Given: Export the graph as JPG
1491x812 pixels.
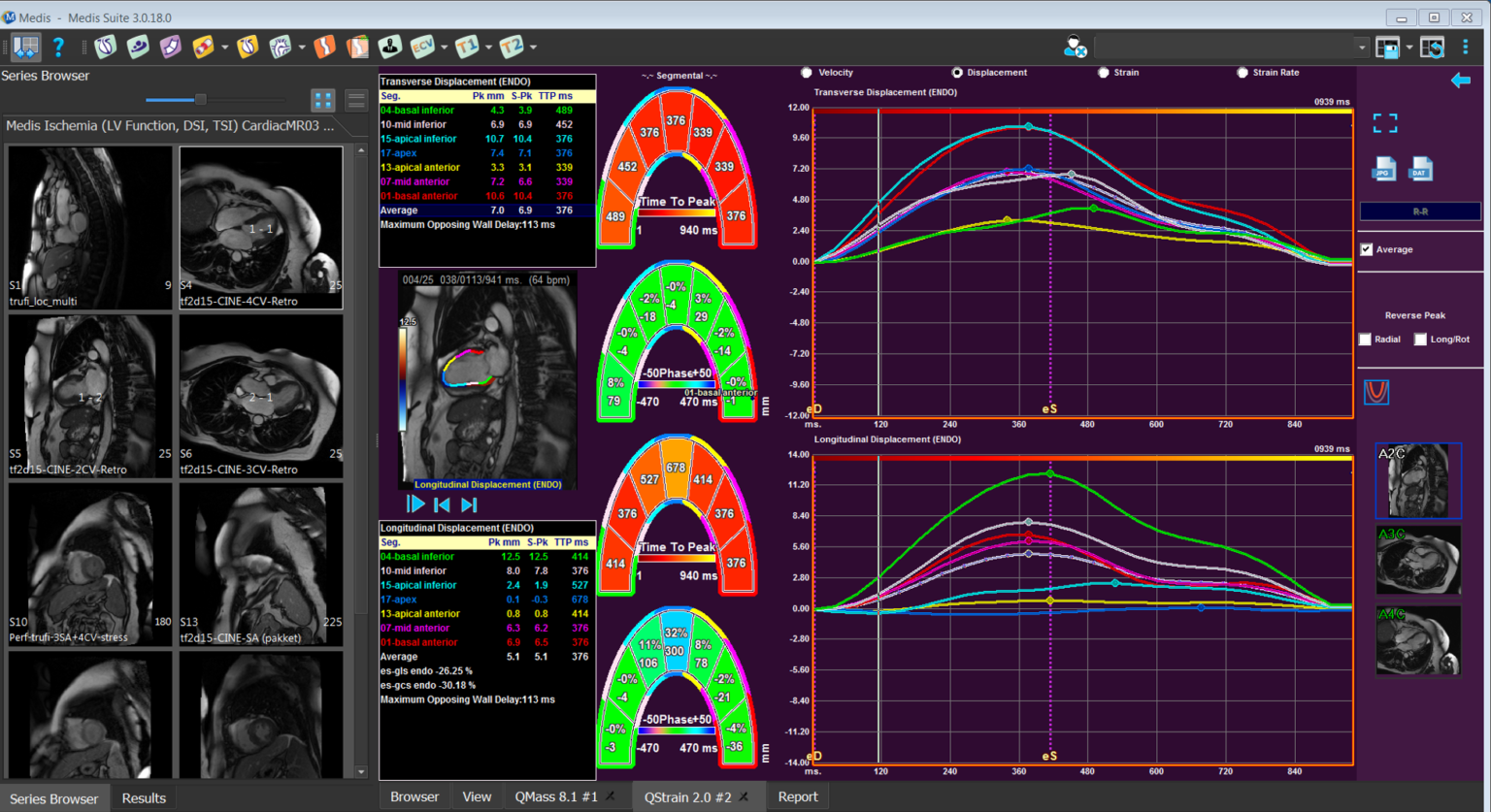Looking at the screenshot, I should point(1383,170).
